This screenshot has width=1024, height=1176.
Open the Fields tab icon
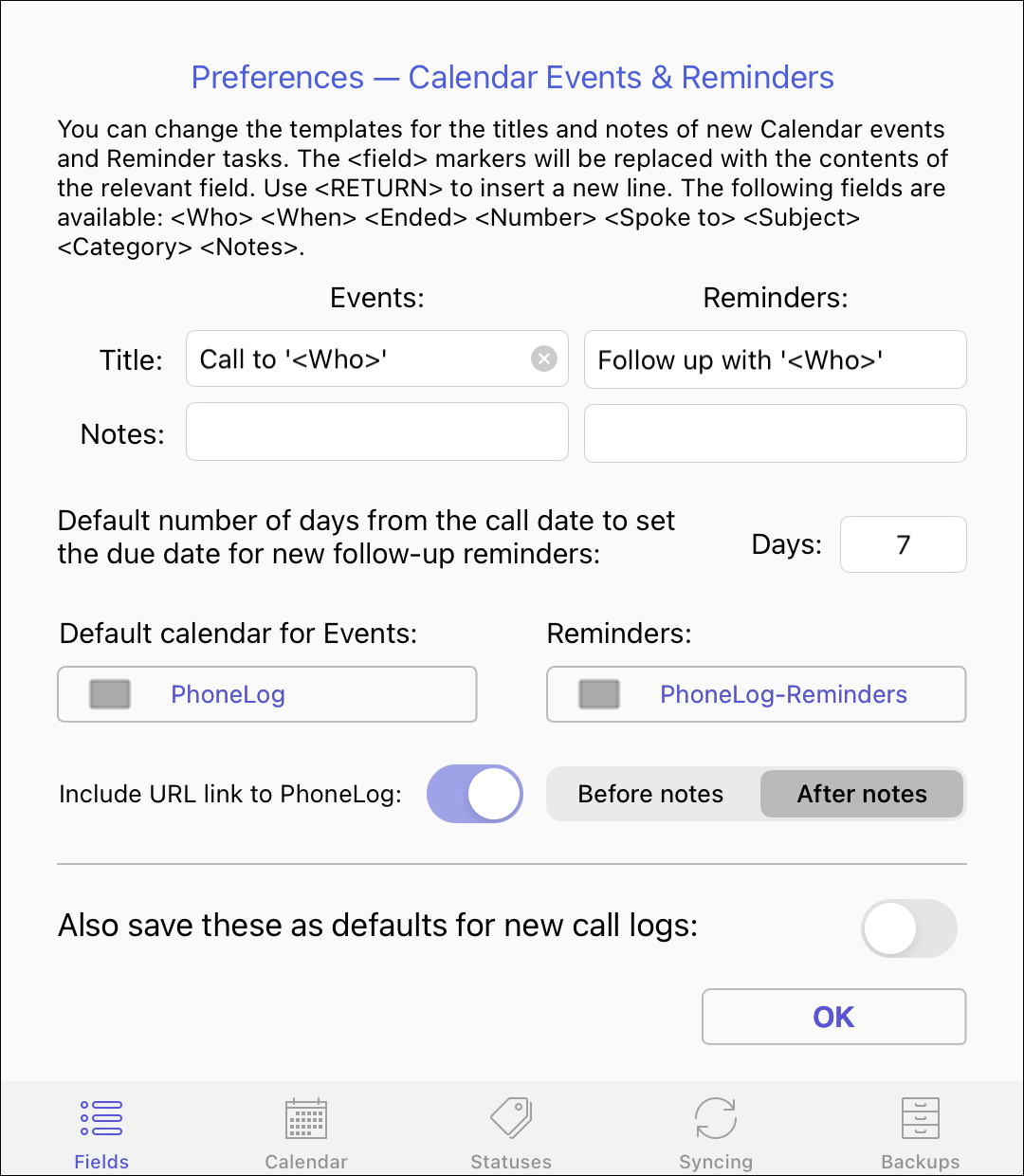[101, 1119]
